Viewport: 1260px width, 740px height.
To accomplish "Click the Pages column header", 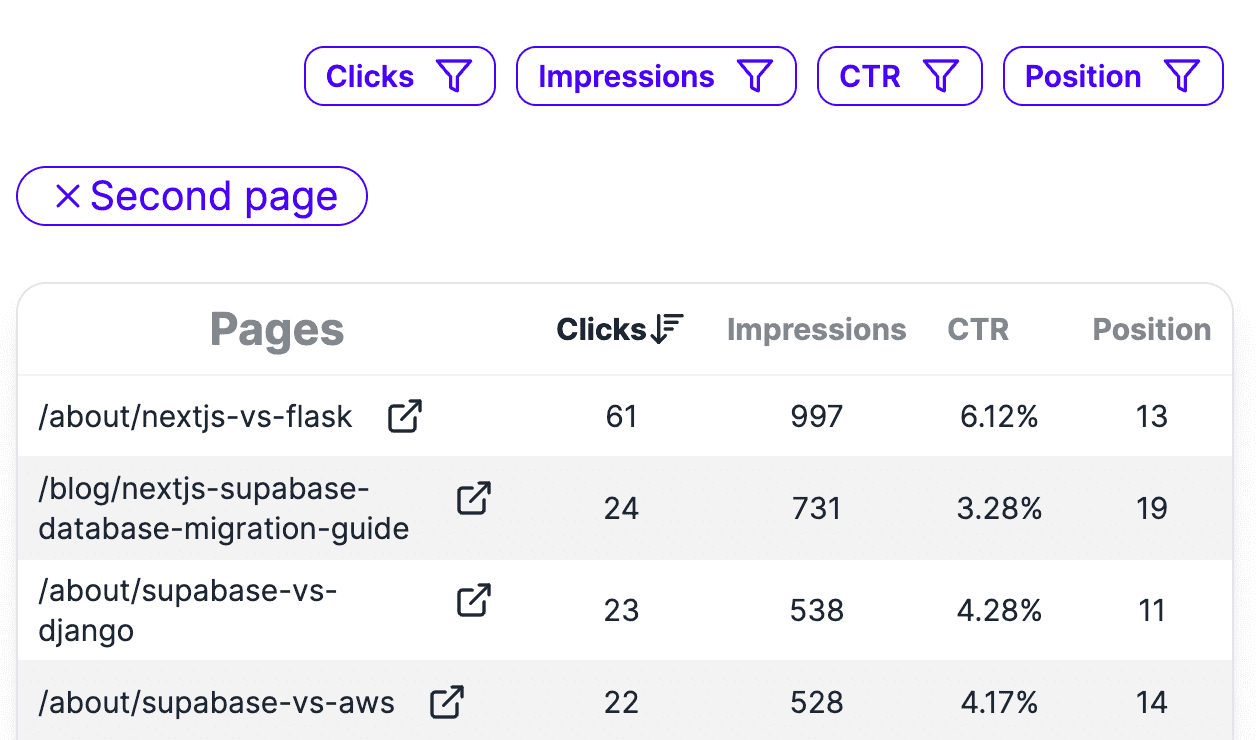I will [277, 330].
